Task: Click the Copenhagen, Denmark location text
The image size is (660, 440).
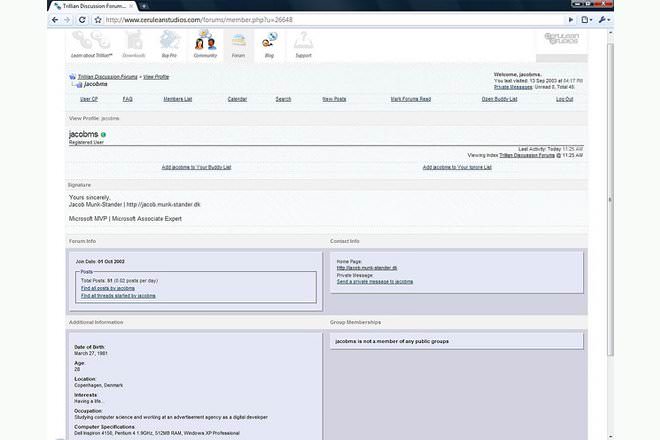Action: point(98,385)
